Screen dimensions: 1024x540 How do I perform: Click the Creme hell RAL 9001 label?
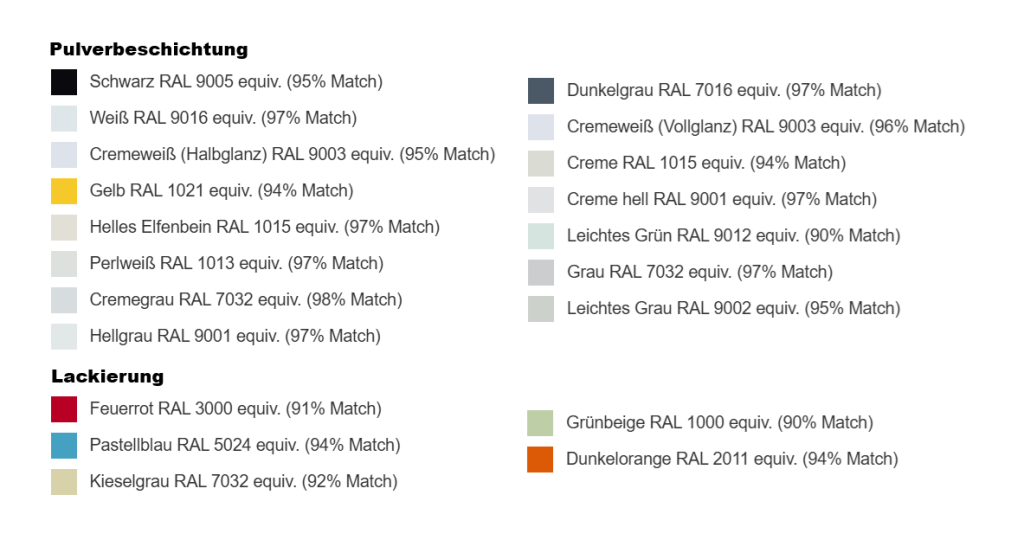pyautogui.click(x=721, y=200)
